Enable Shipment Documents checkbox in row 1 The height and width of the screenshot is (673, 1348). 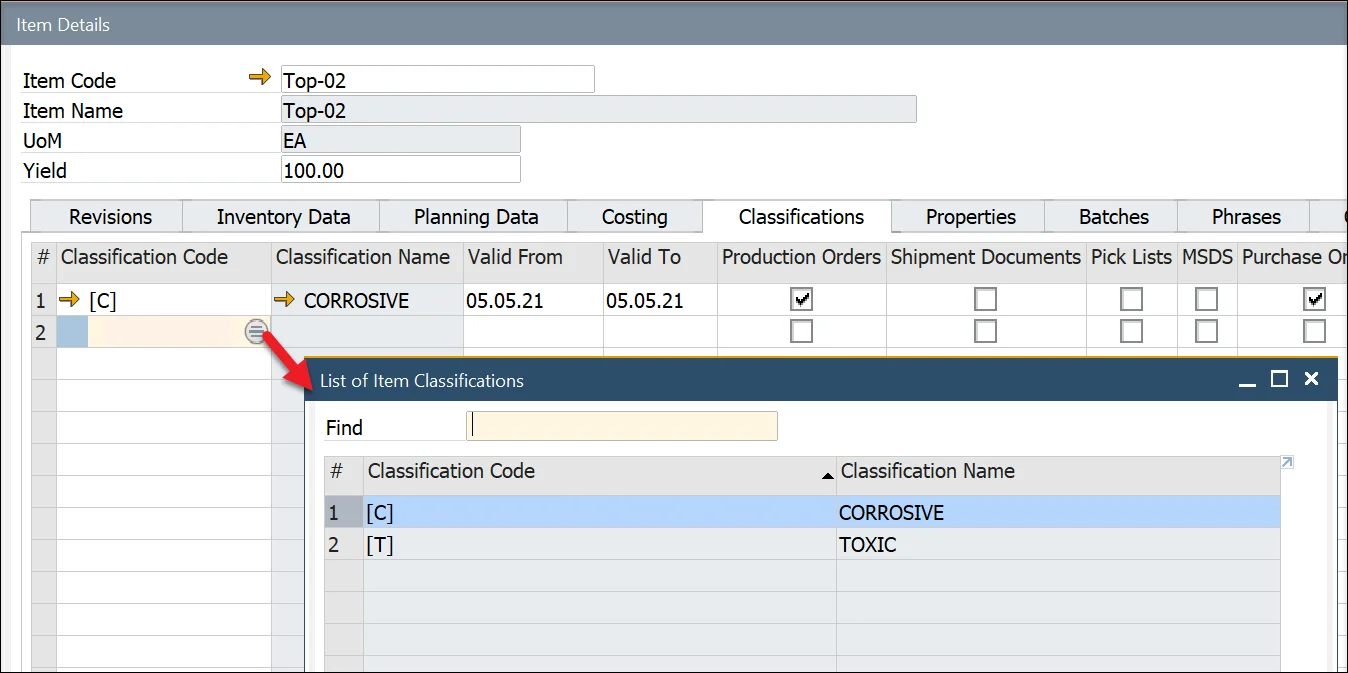pyautogui.click(x=985, y=298)
